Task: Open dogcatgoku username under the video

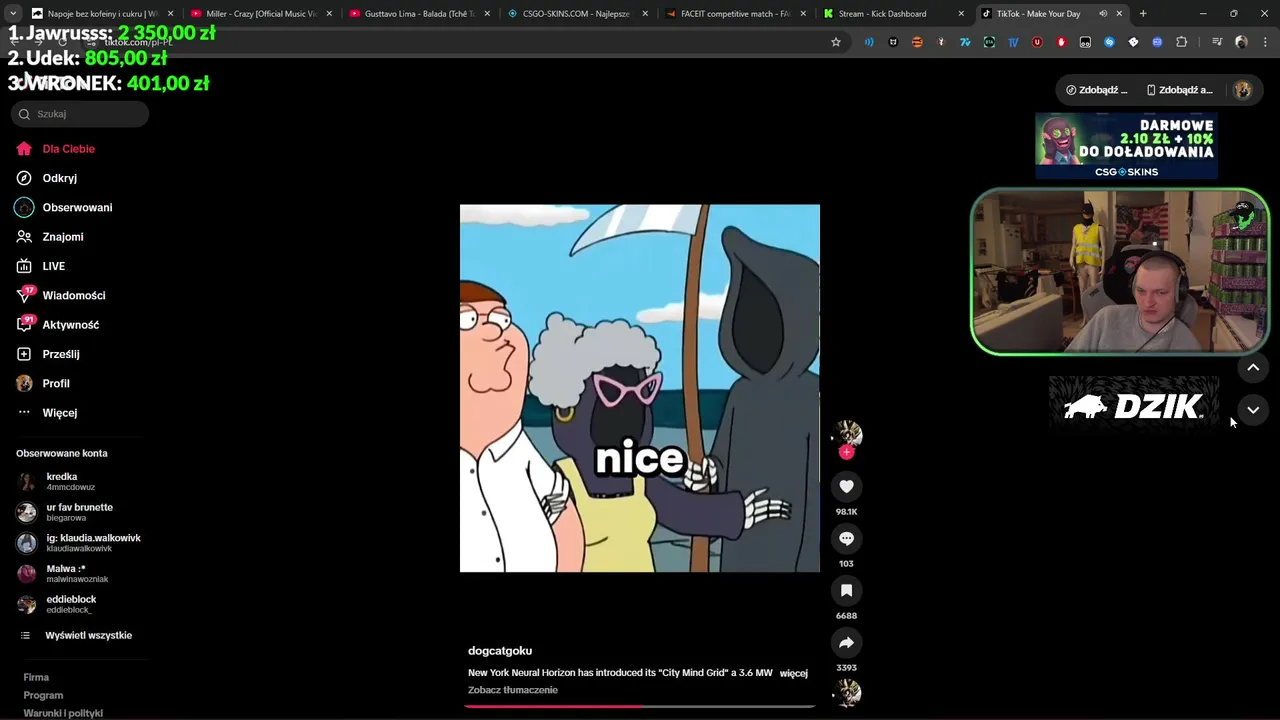Action: tap(500, 651)
